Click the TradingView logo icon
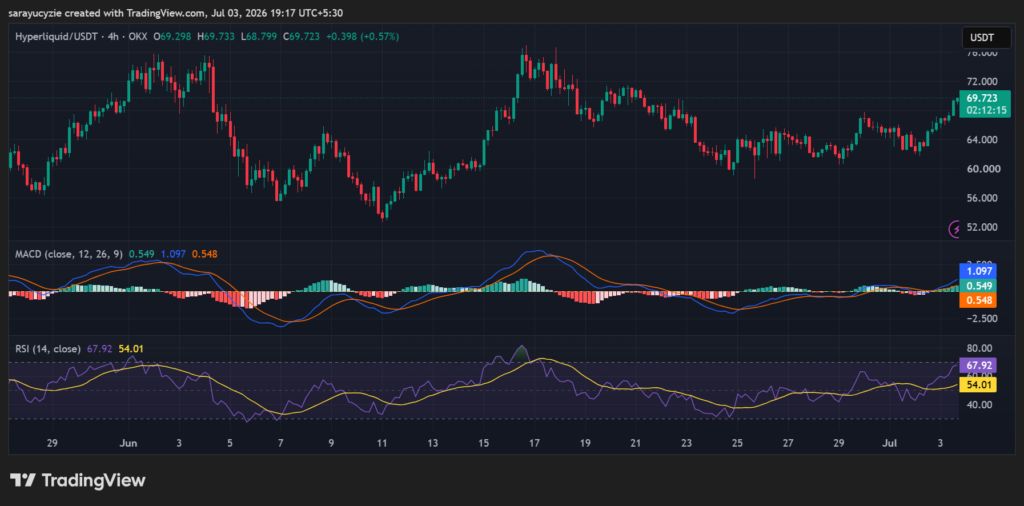Viewport: 1024px width, 506px height. tap(23, 481)
